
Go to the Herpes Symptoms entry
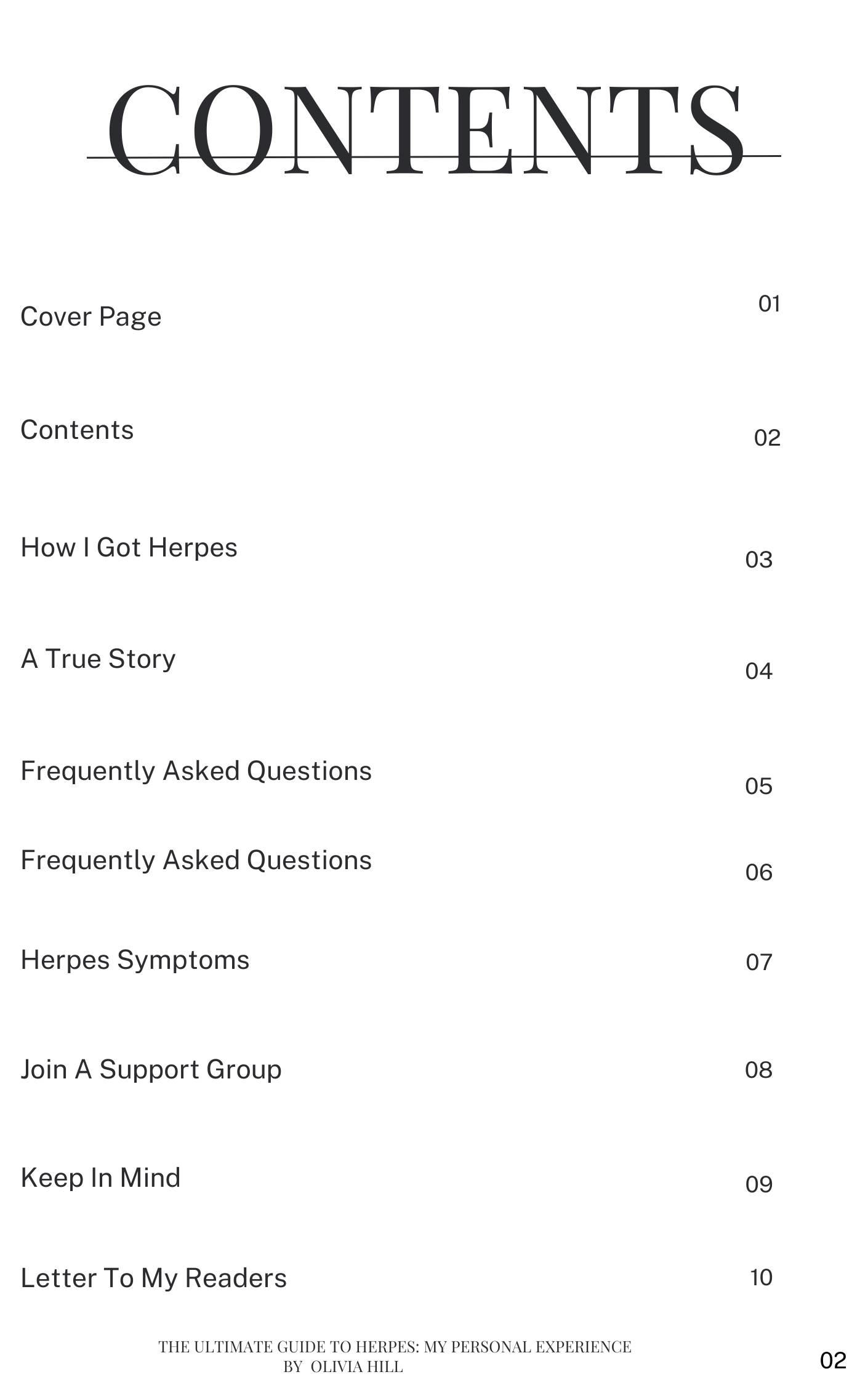tap(135, 960)
